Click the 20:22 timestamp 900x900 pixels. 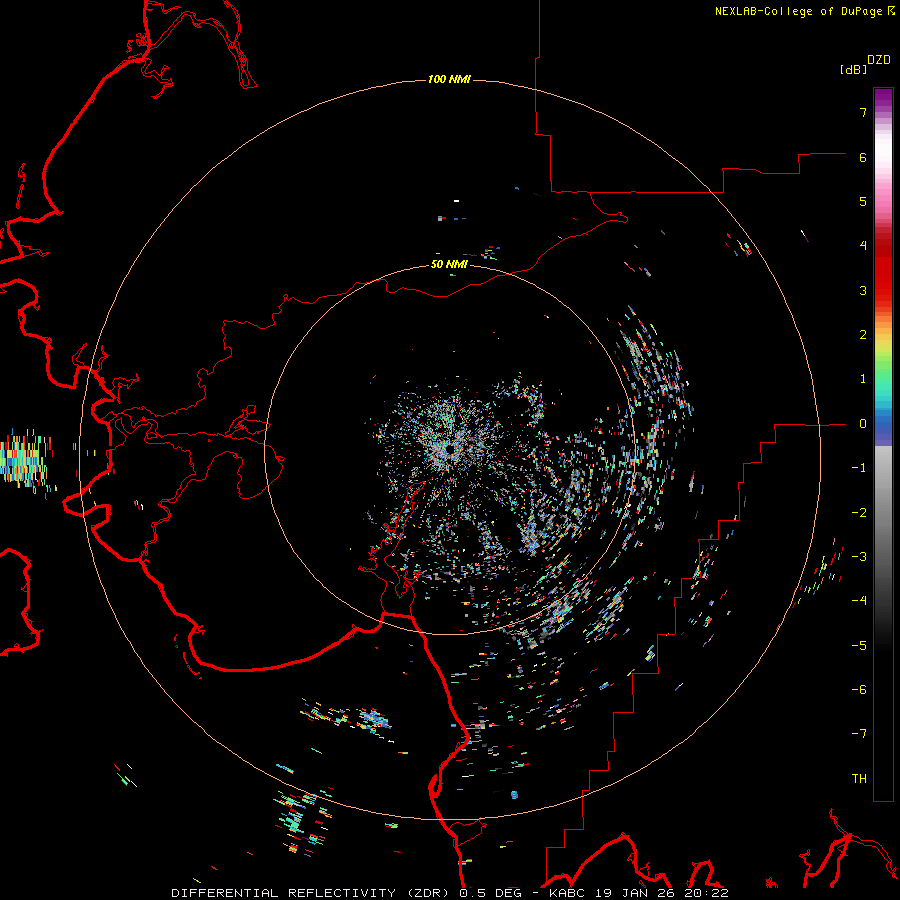click(706, 893)
